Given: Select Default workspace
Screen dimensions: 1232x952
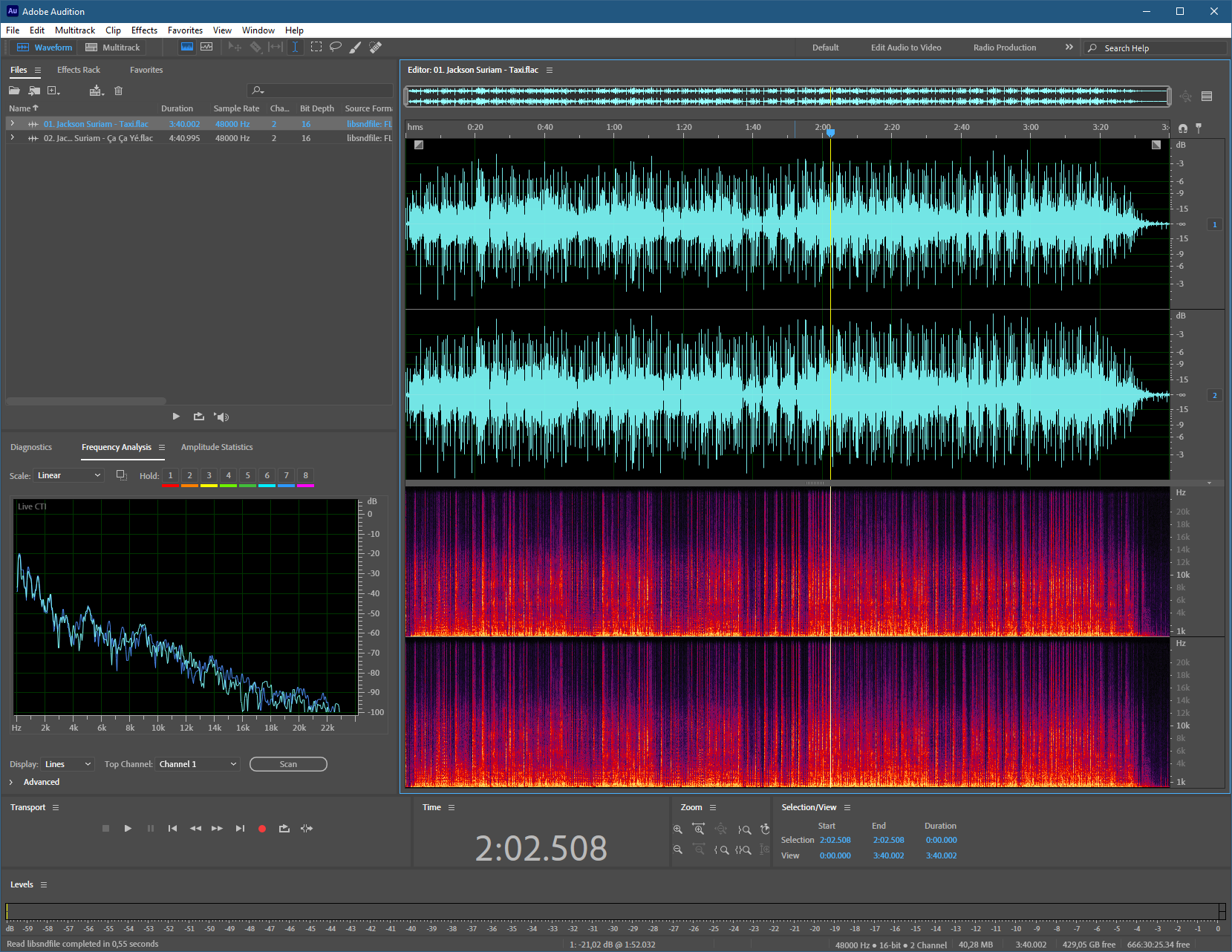Looking at the screenshot, I should [x=825, y=48].
